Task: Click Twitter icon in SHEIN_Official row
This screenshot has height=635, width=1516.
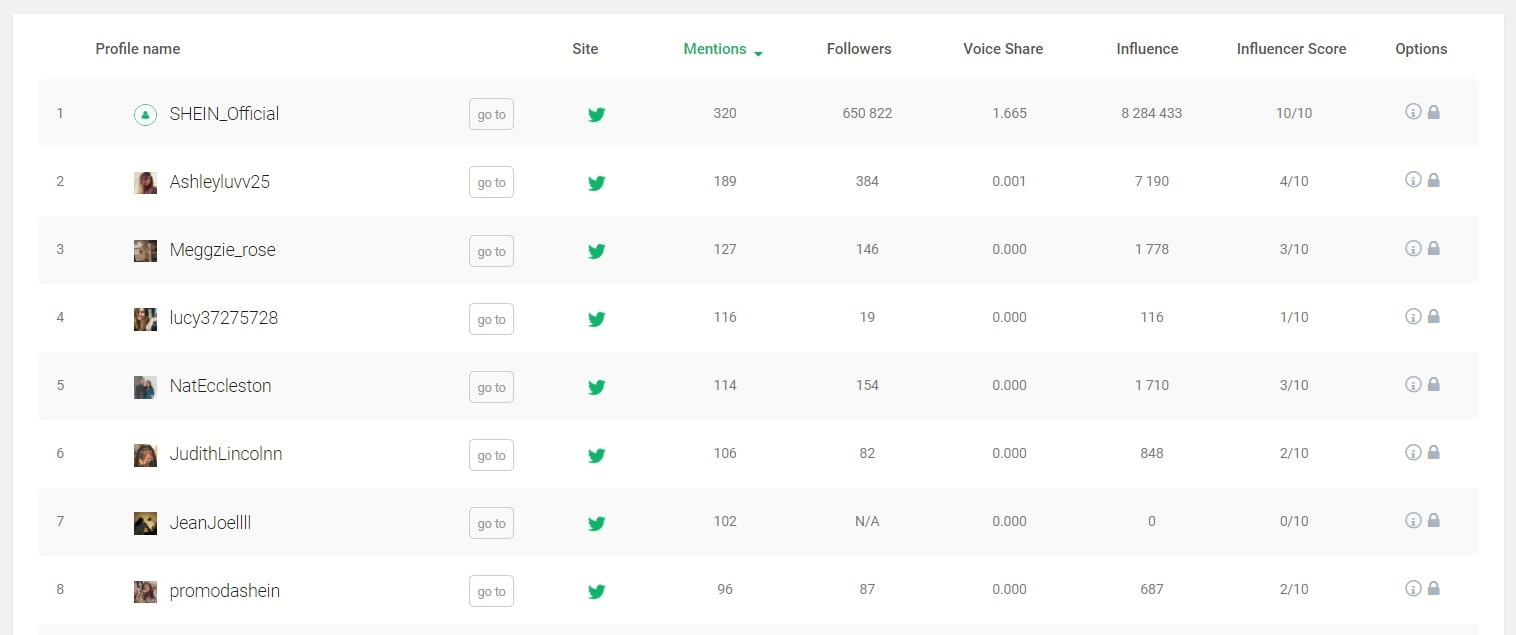Action: tap(597, 114)
